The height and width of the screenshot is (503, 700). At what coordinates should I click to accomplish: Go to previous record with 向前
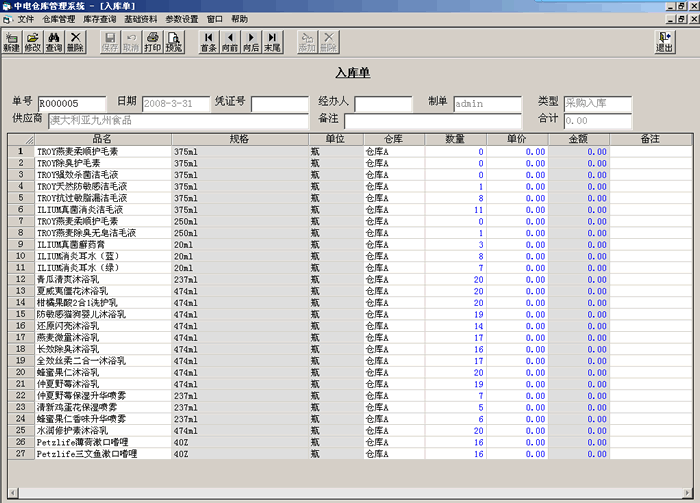(230, 42)
